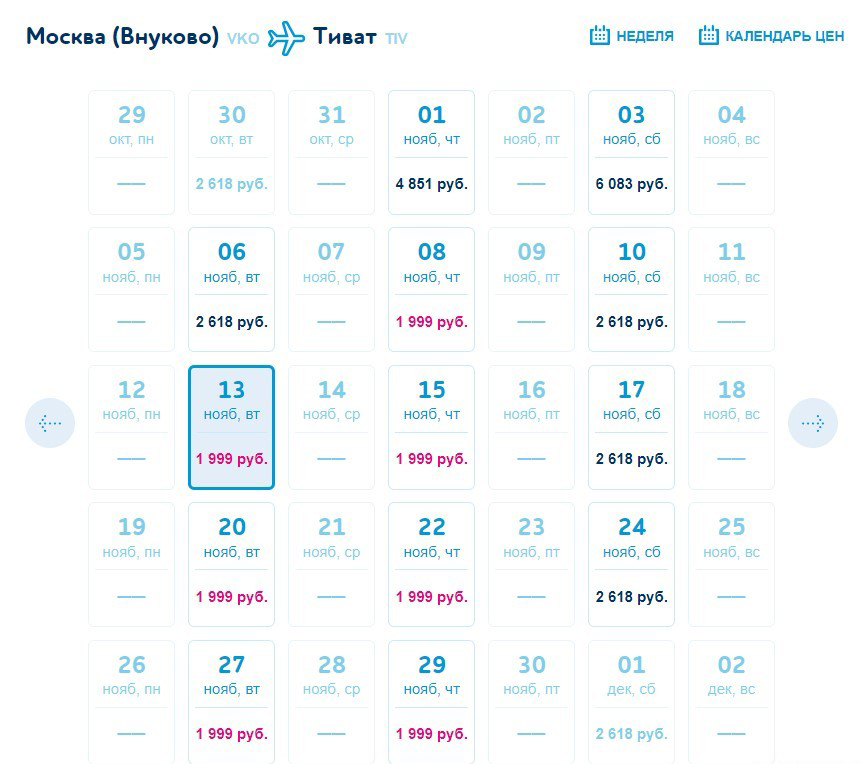Viewport: 863px width, 764px height.
Task: Click the calendar icon beside НЕДЕЛЯ
Action: pos(600,36)
